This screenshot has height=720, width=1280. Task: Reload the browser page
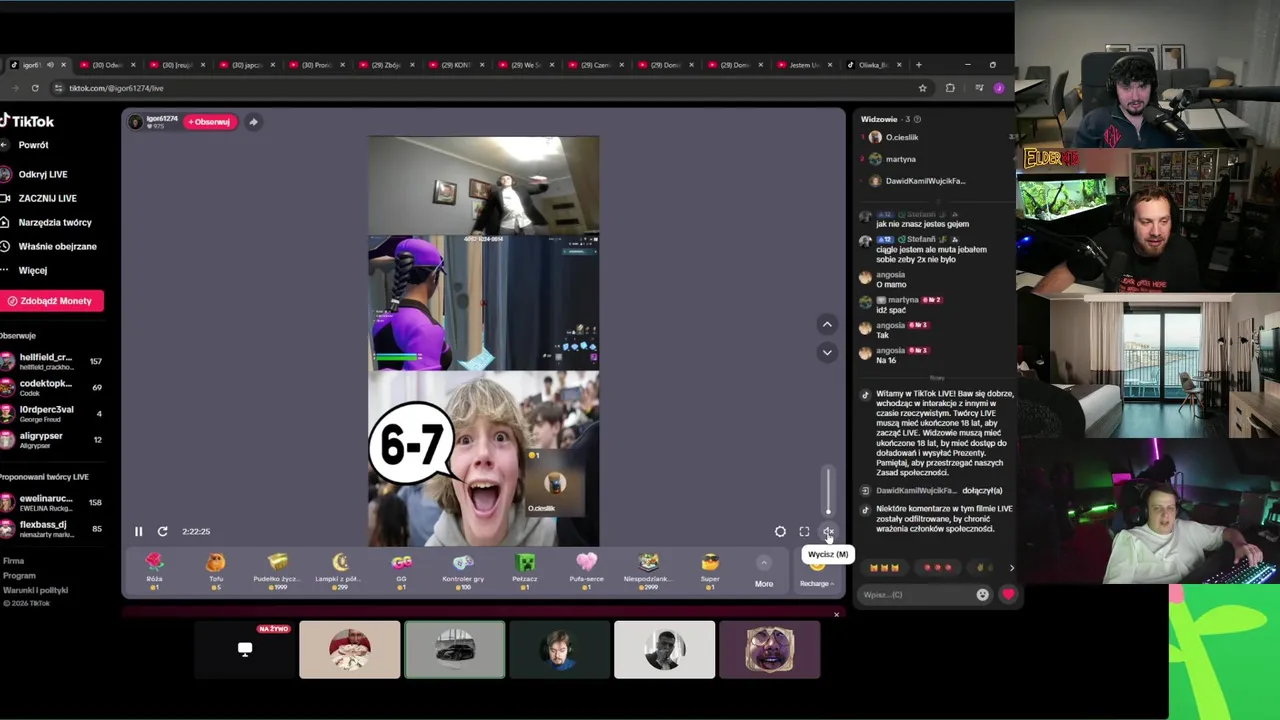tap(34, 88)
